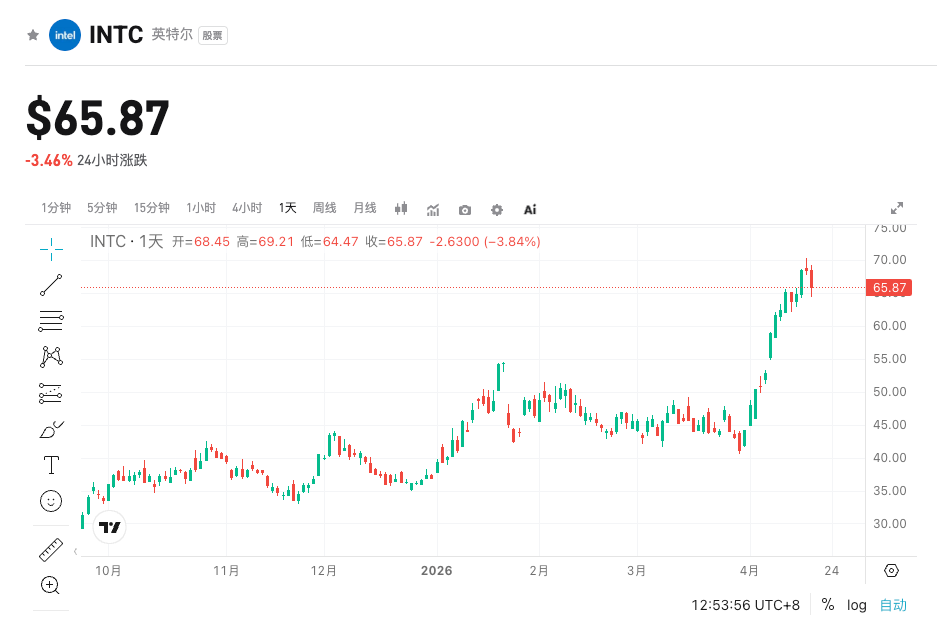Open the Fibonacci retracement tool
937x629 pixels.
51,321
